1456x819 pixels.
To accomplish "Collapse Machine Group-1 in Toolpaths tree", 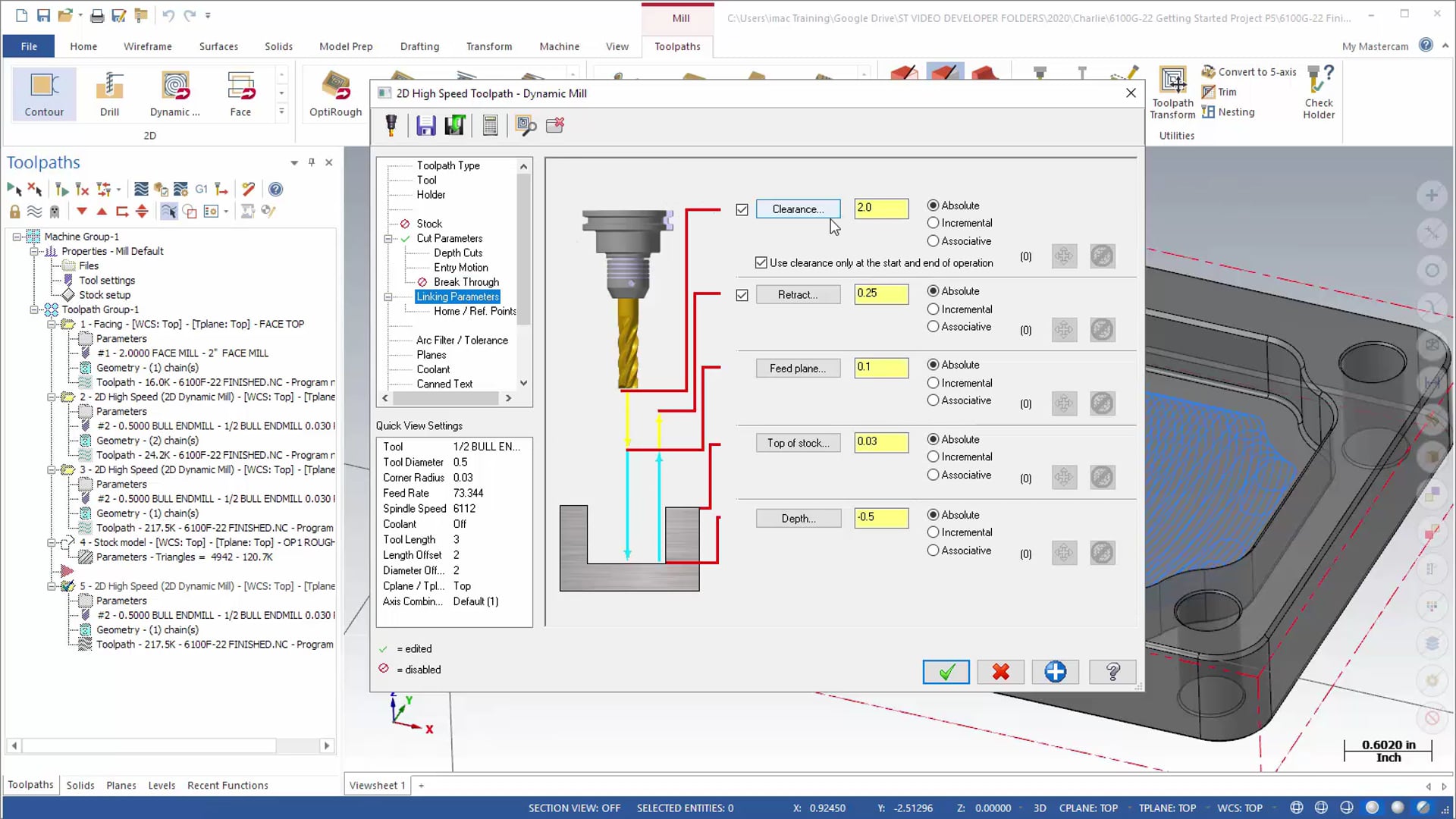I will click(x=16, y=237).
